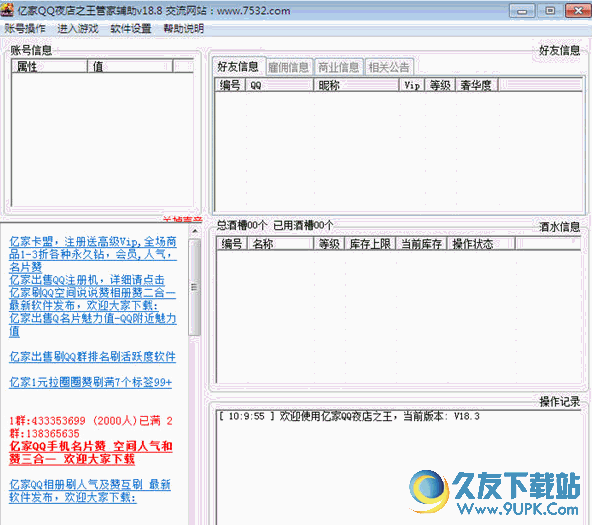The width and height of the screenshot is (592, 525).
Task: Switch to the 商业信息 tab
Action: pos(338,68)
